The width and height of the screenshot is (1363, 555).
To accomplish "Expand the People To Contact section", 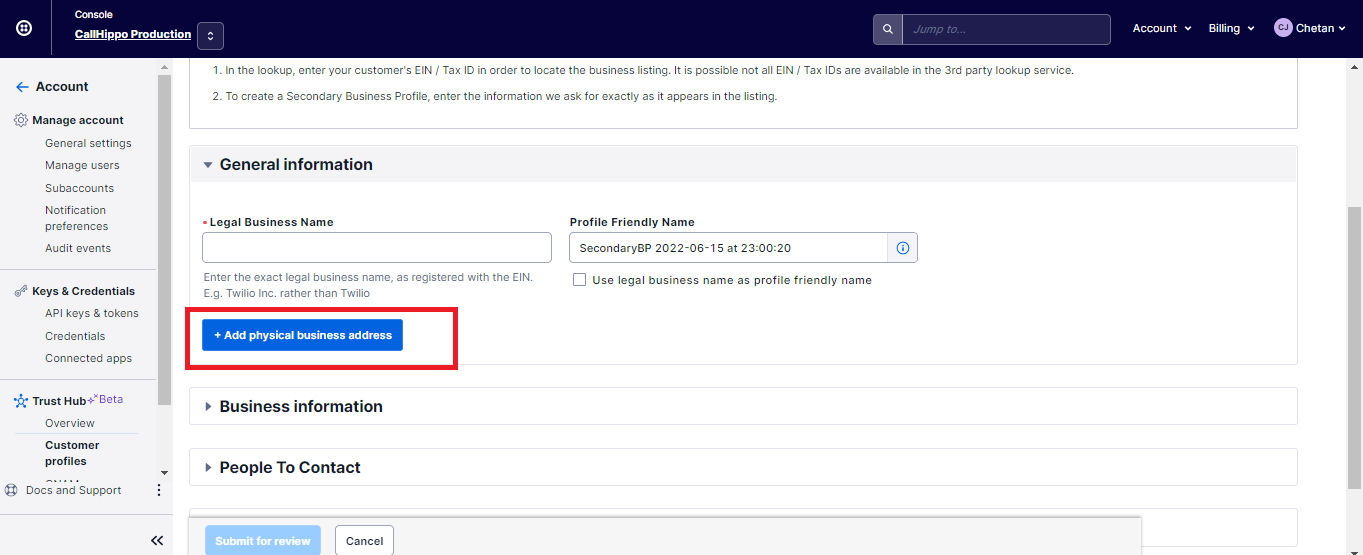I will (x=743, y=467).
